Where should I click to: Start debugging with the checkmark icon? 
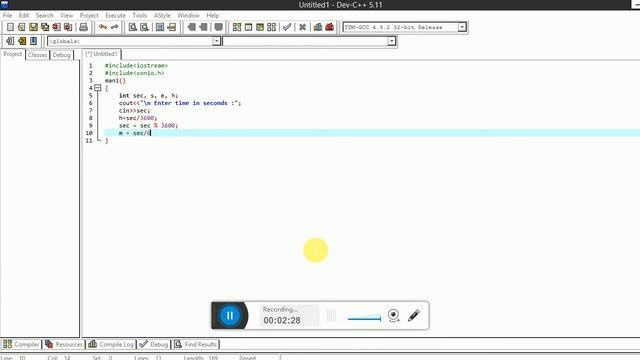tap(287, 27)
